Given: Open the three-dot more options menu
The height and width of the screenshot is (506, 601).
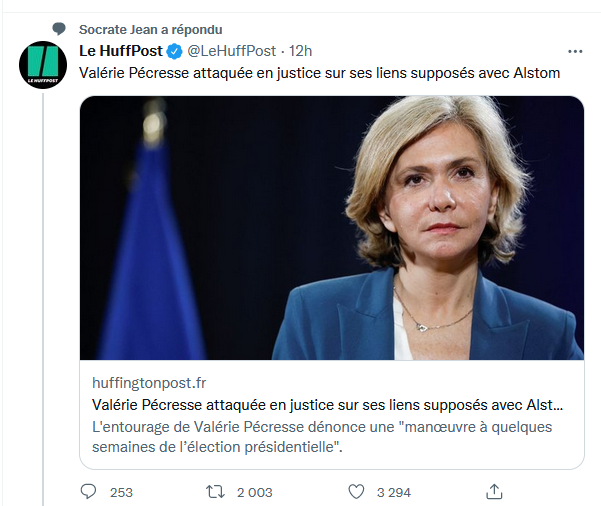Looking at the screenshot, I should click(575, 51).
